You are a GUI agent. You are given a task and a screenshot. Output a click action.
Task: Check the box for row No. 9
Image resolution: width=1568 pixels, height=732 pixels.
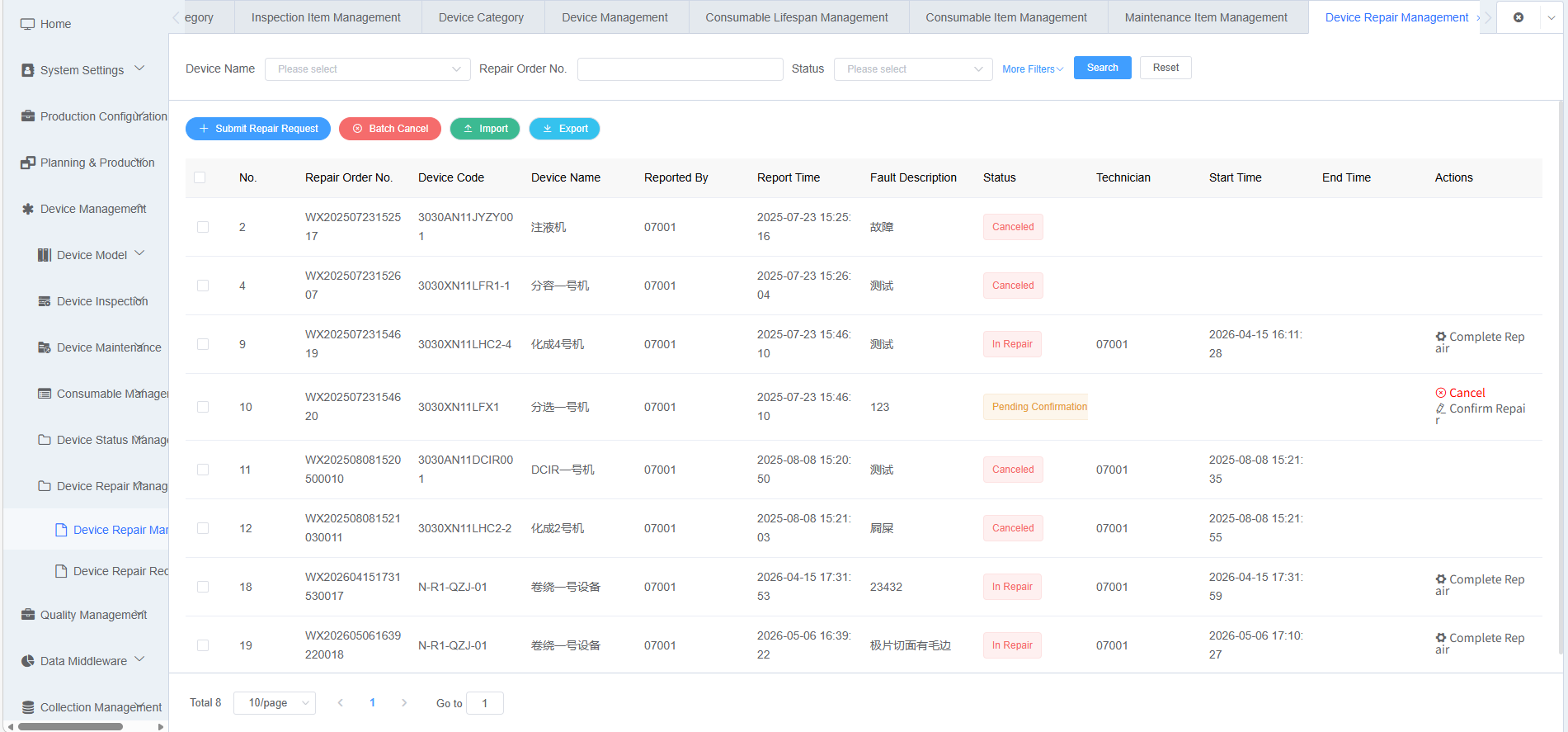(203, 344)
